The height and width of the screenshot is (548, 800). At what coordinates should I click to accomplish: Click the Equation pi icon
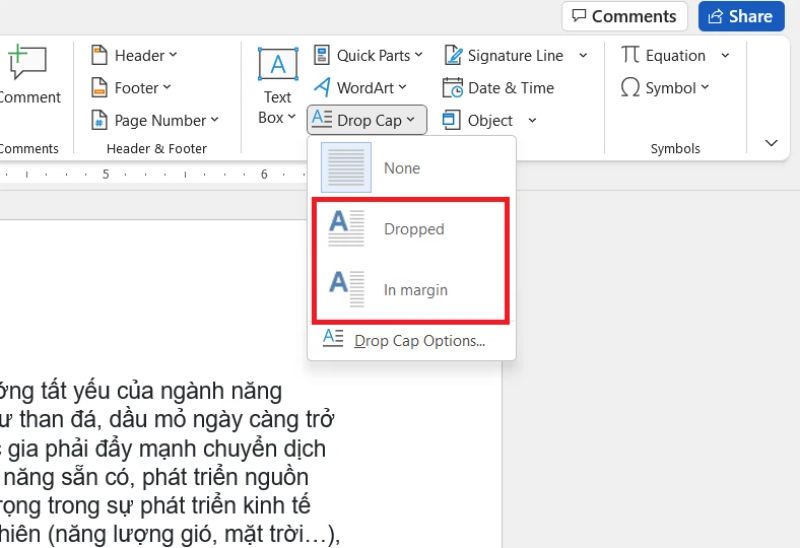click(630, 55)
